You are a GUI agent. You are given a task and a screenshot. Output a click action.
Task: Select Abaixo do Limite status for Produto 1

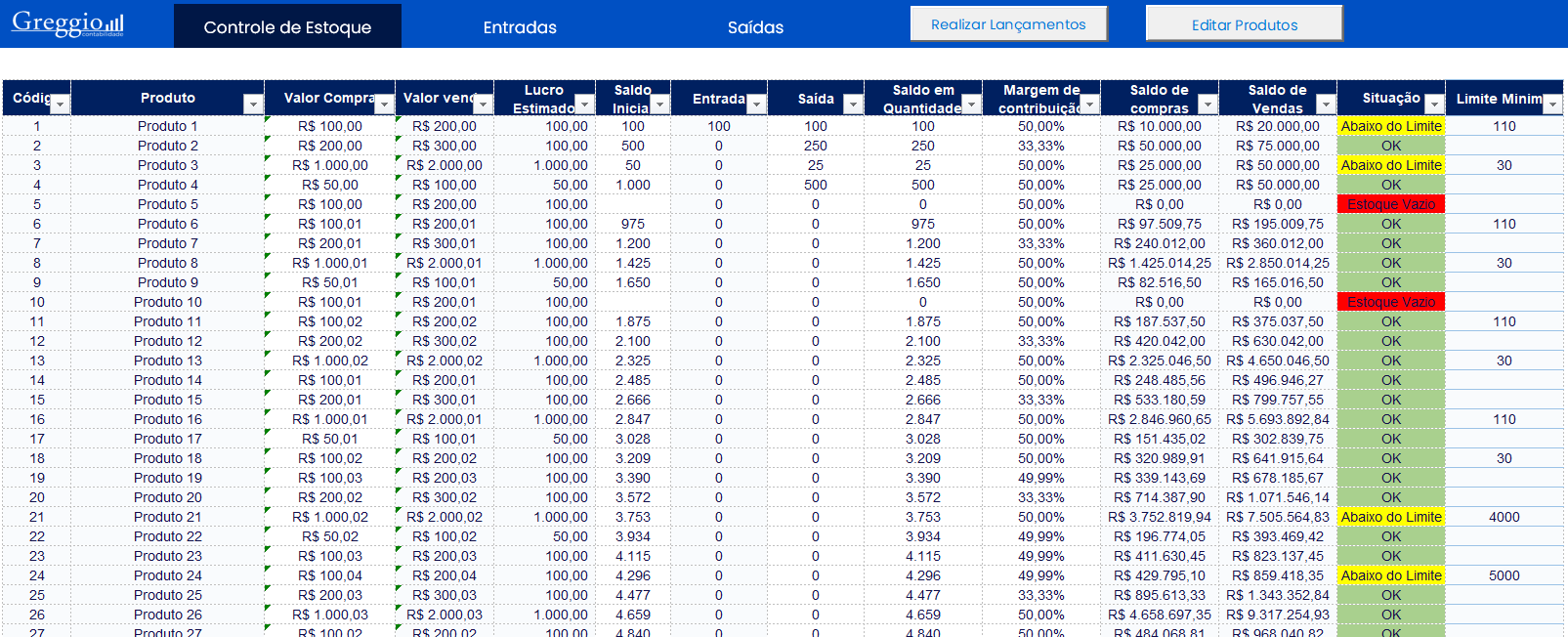1391,126
